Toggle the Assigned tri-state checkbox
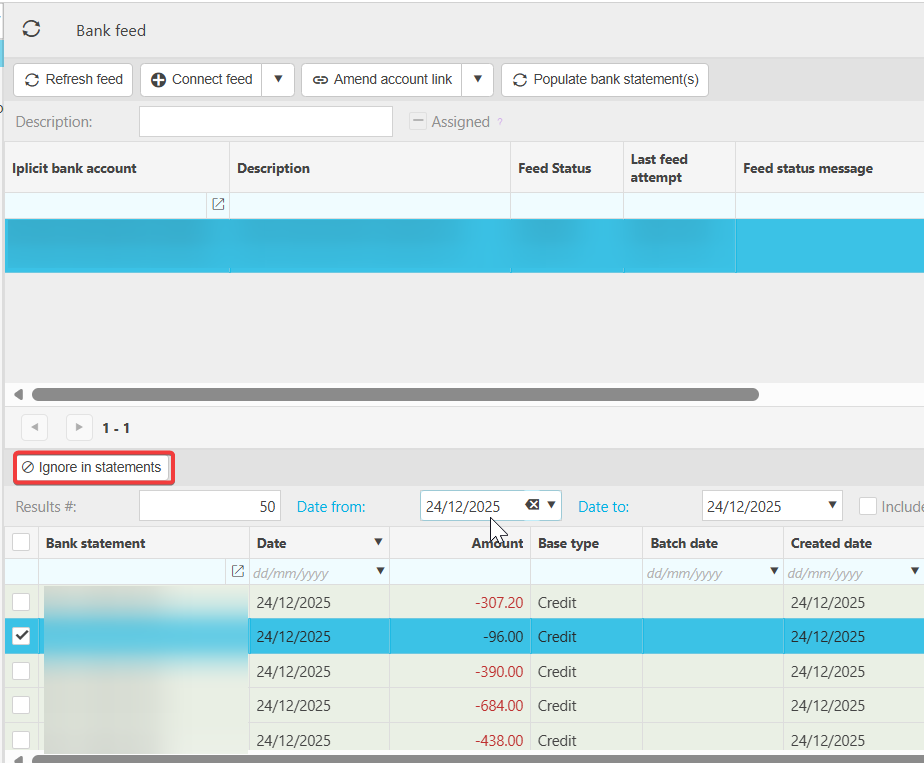Image resolution: width=924 pixels, height=763 pixels. coord(418,121)
